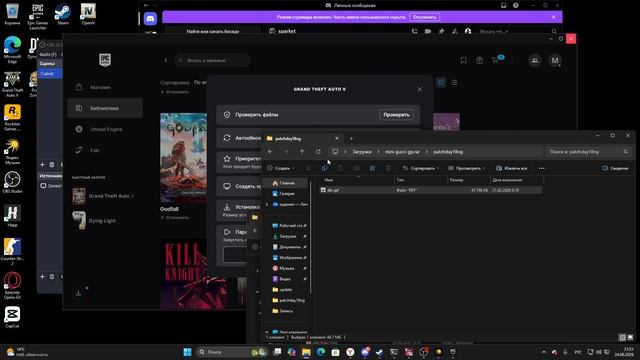The width and height of the screenshot is (640, 360).
Task: Go back with the launcher's back arrow
Action: 166,60
